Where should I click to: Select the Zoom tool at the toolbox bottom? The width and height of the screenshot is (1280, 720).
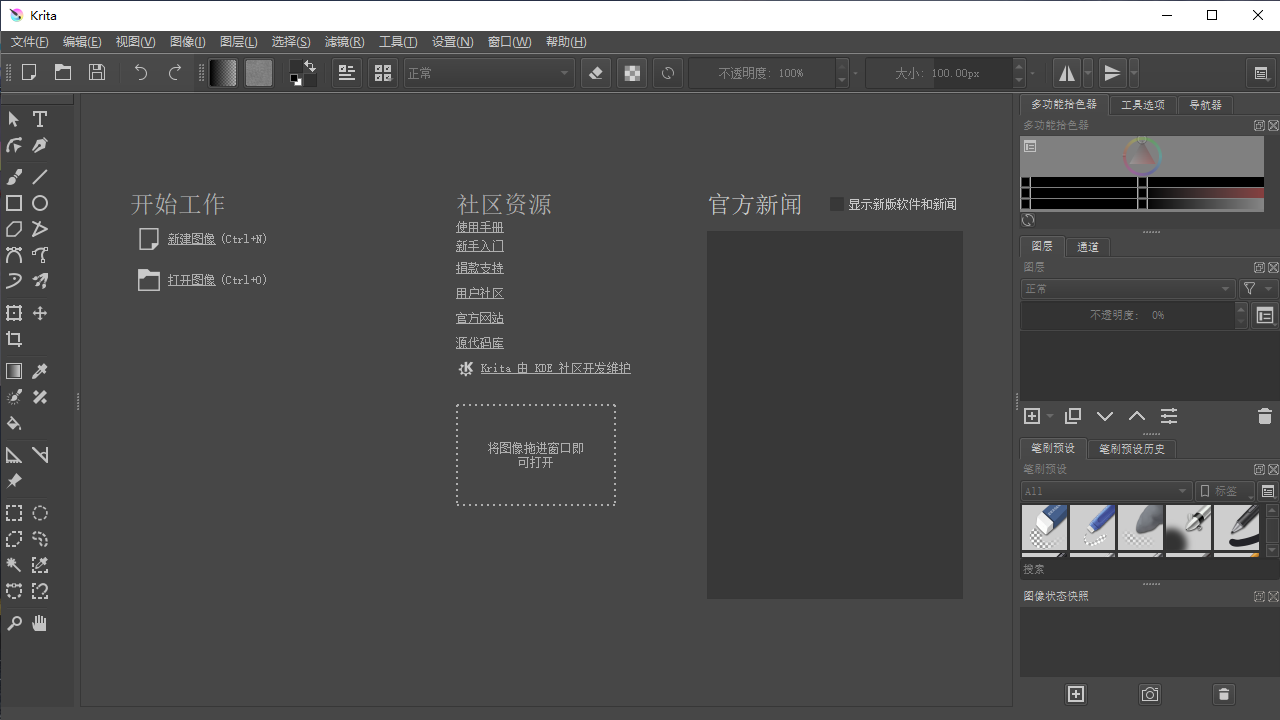(14, 623)
